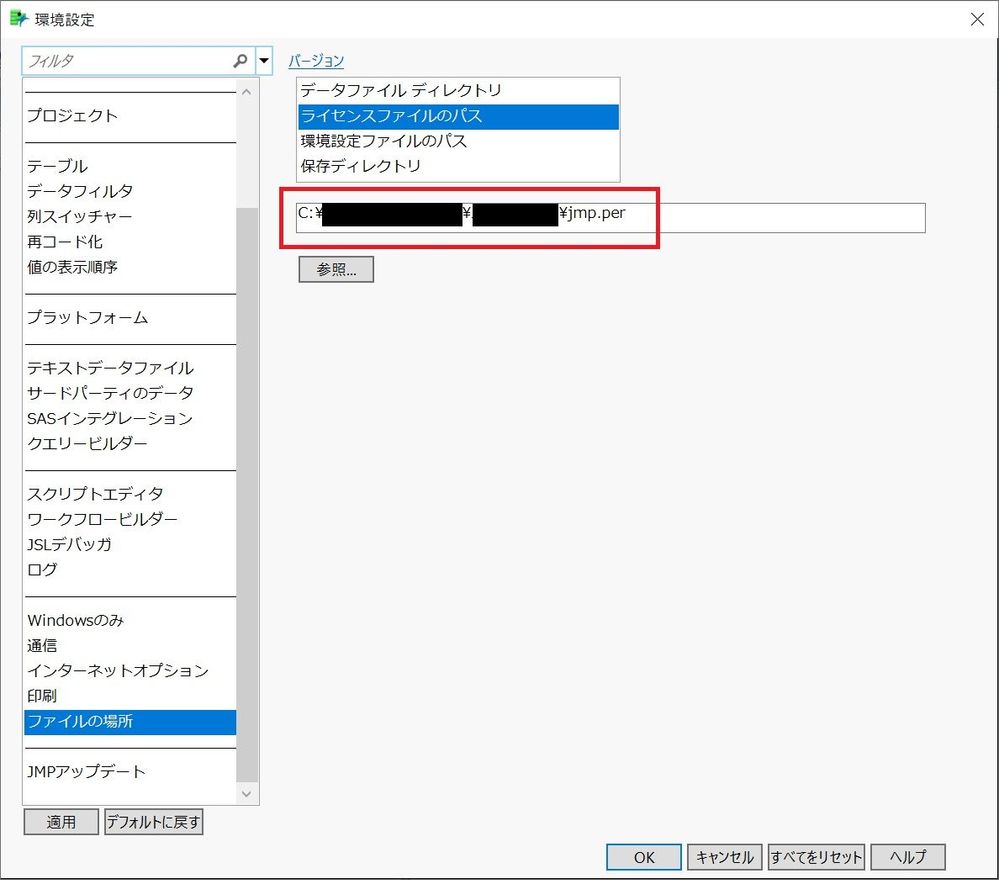This screenshot has height=880, width=999.
Task: Open データフィルタ preferences
Action: pyautogui.click(x=130, y=191)
